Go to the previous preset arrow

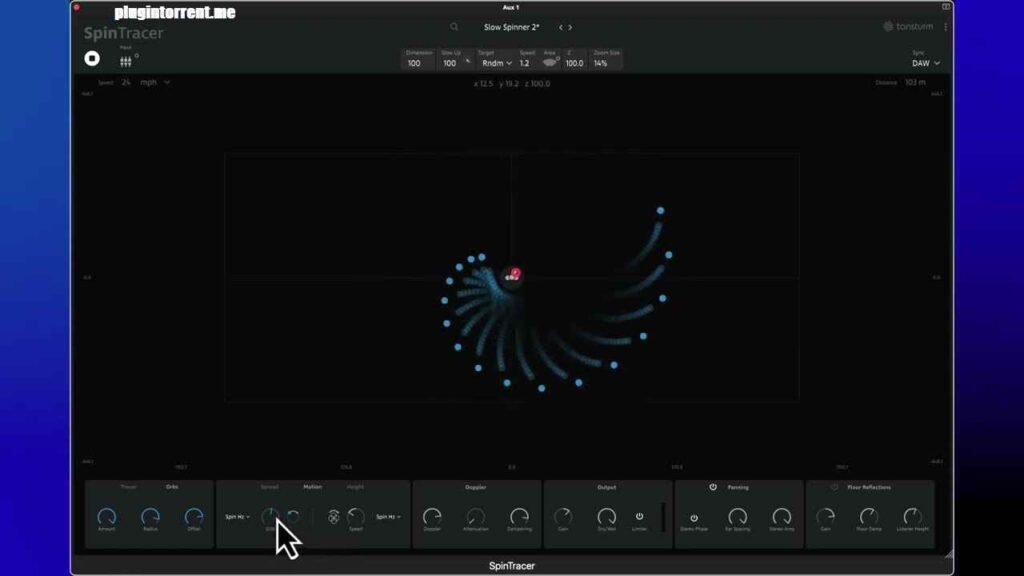pyautogui.click(x=560, y=27)
